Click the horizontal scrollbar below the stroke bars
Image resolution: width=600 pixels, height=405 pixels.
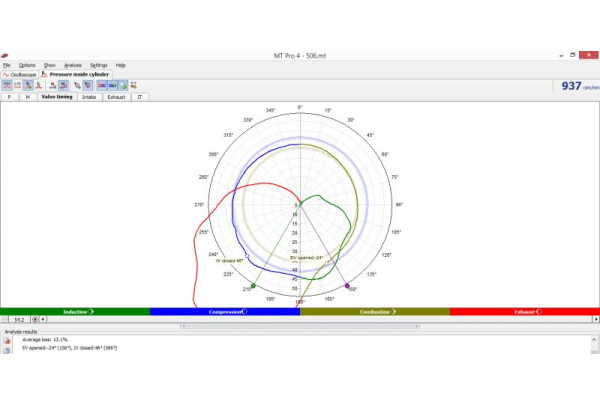tap(300, 325)
